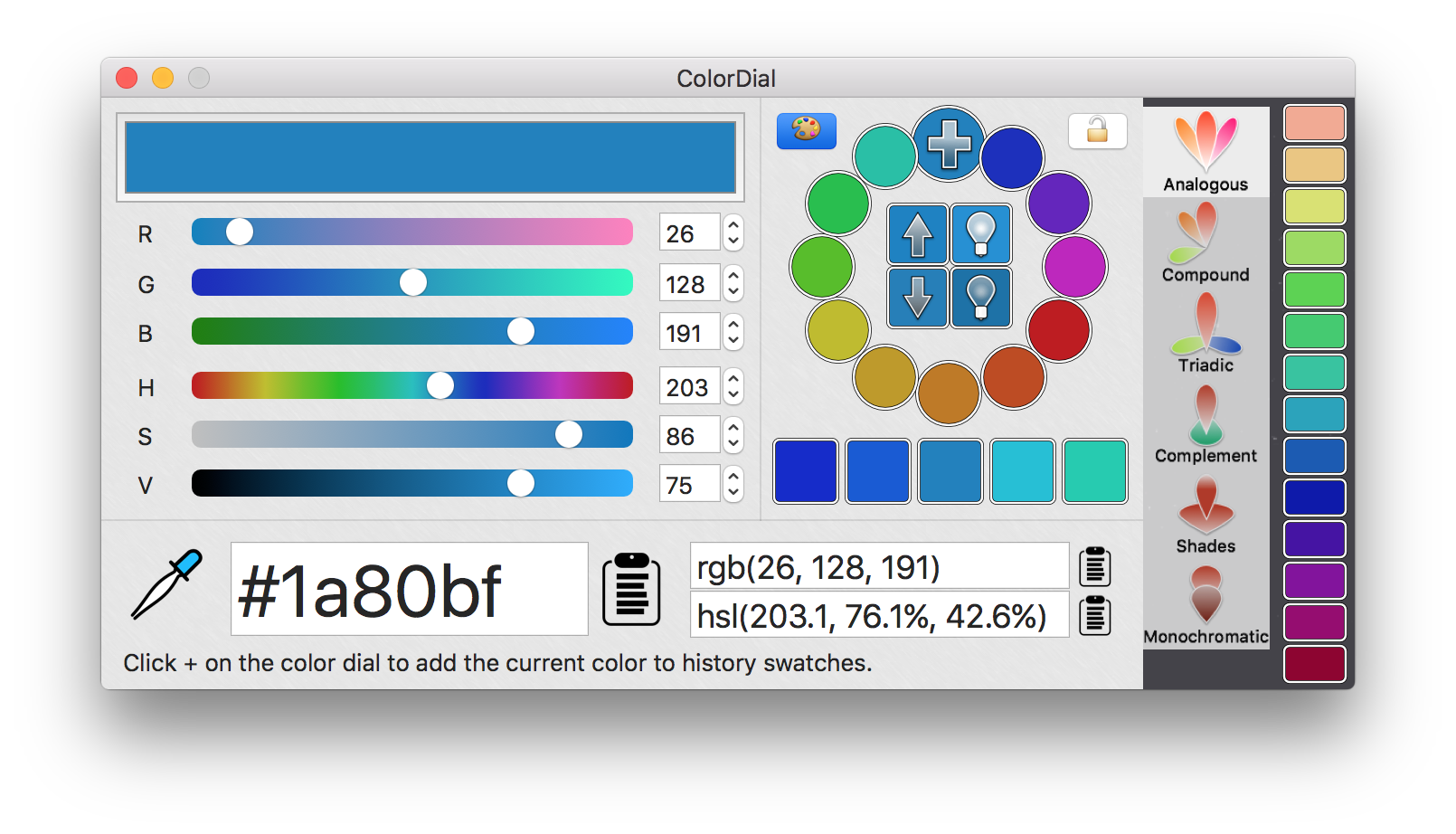Select the olive yellow circle on the dial
1456x834 pixels.
tap(838, 330)
